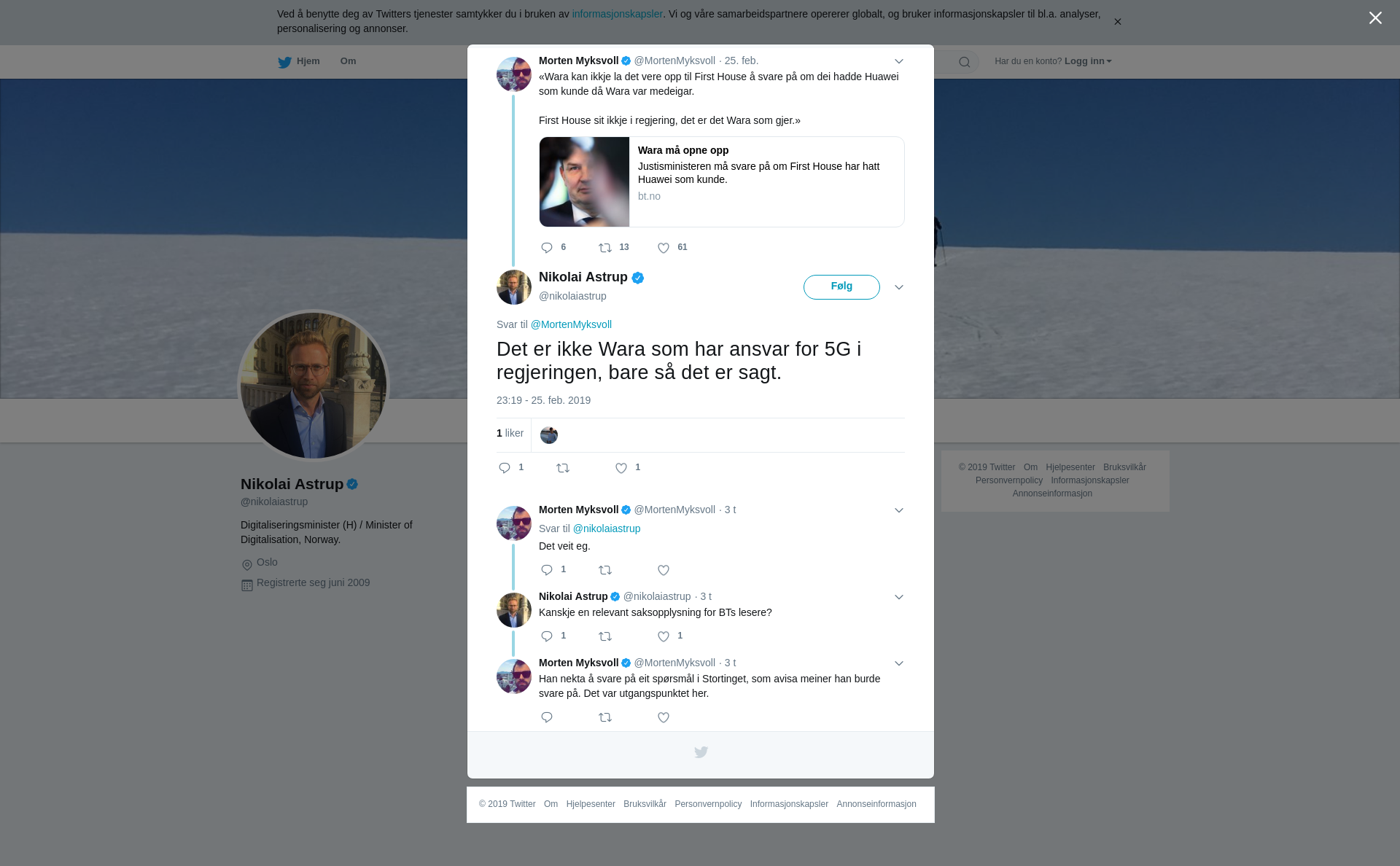The image size is (1400, 866).
Task: Follow Nikolai Astrup with Følg button
Action: click(841, 287)
